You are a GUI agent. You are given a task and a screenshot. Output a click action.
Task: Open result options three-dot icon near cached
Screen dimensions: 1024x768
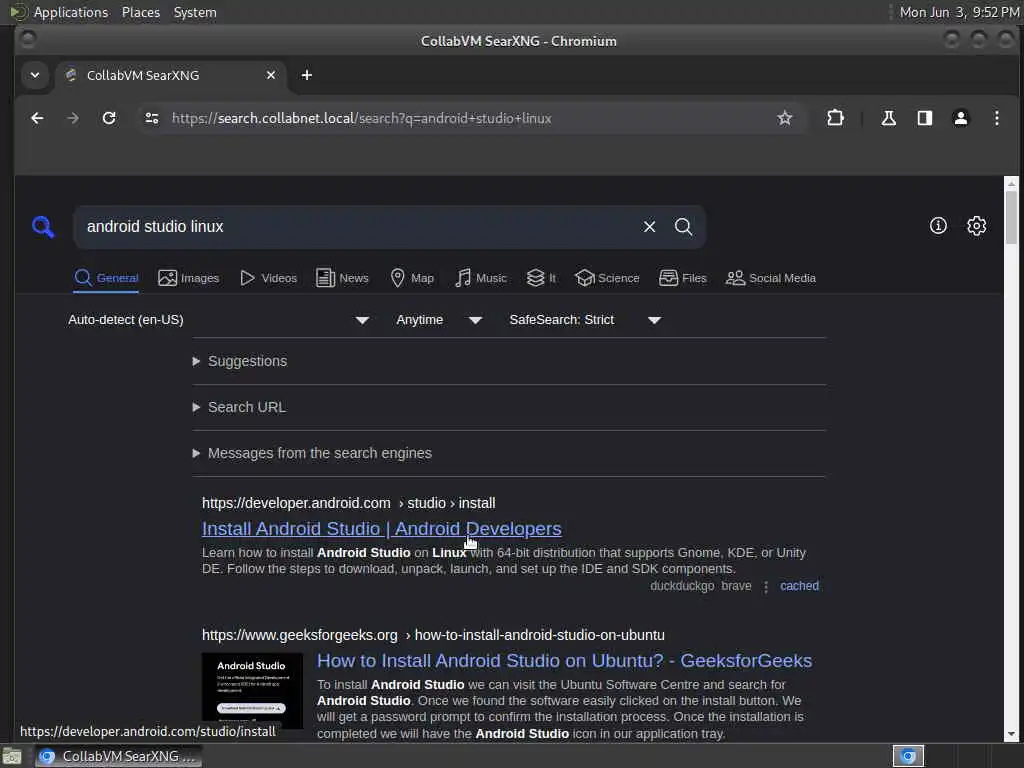click(x=766, y=586)
